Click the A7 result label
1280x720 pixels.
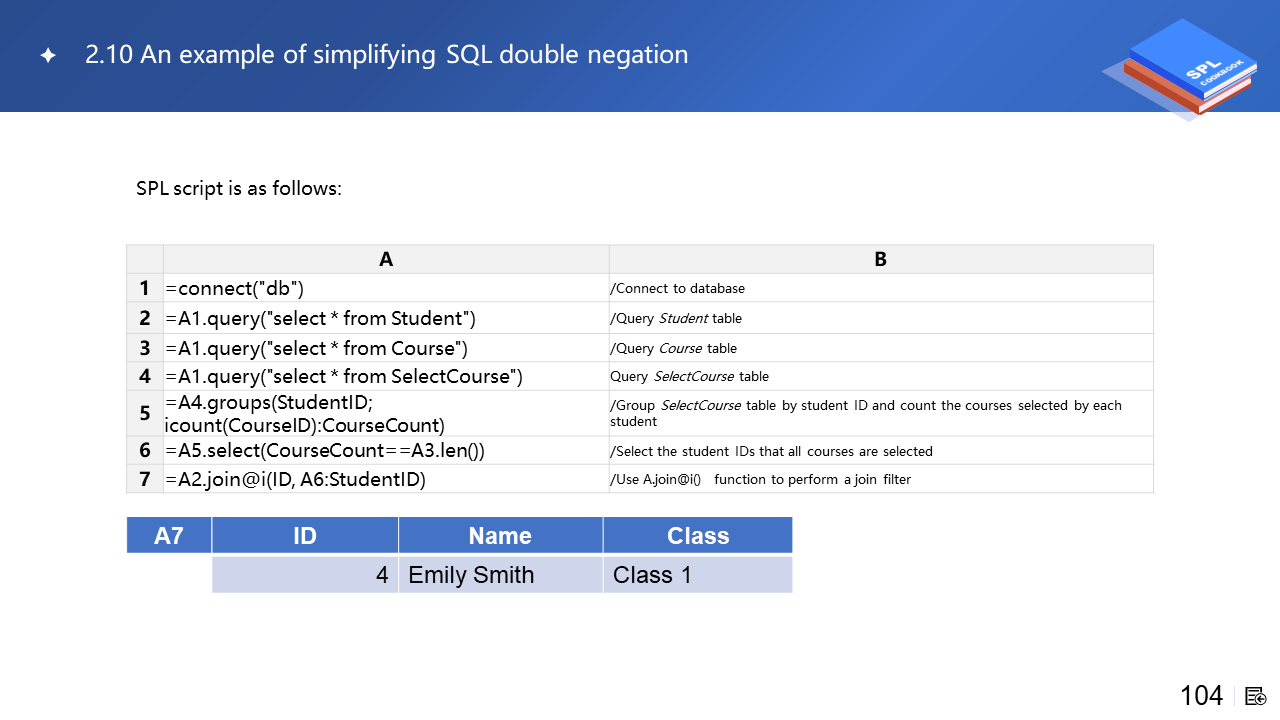pyautogui.click(x=169, y=535)
